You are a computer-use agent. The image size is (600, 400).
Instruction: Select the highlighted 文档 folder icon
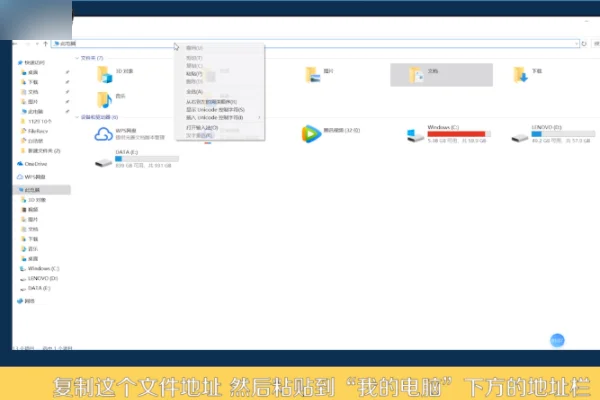[416, 75]
